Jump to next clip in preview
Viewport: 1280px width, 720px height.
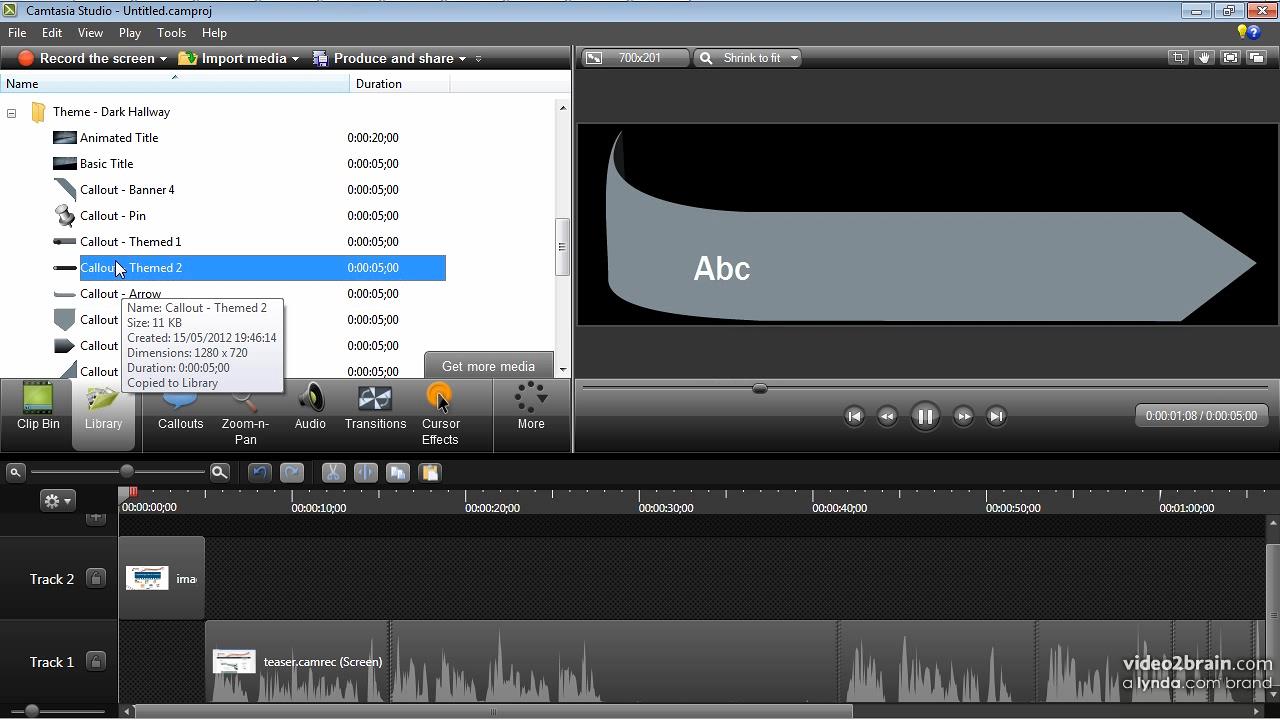tap(996, 416)
